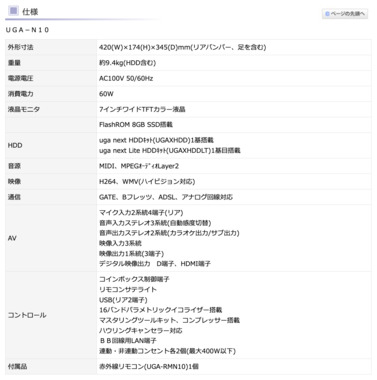Click the ページの先頭へ button
Image resolution: width=377 pixels, height=380 pixels.
345,14
